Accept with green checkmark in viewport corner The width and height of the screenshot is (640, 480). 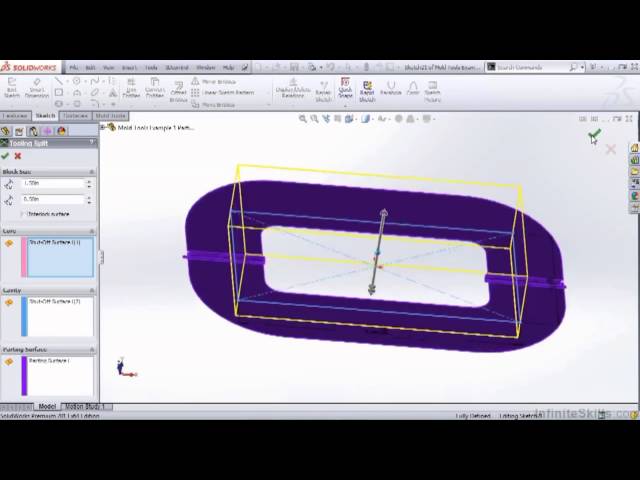coord(595,134)
